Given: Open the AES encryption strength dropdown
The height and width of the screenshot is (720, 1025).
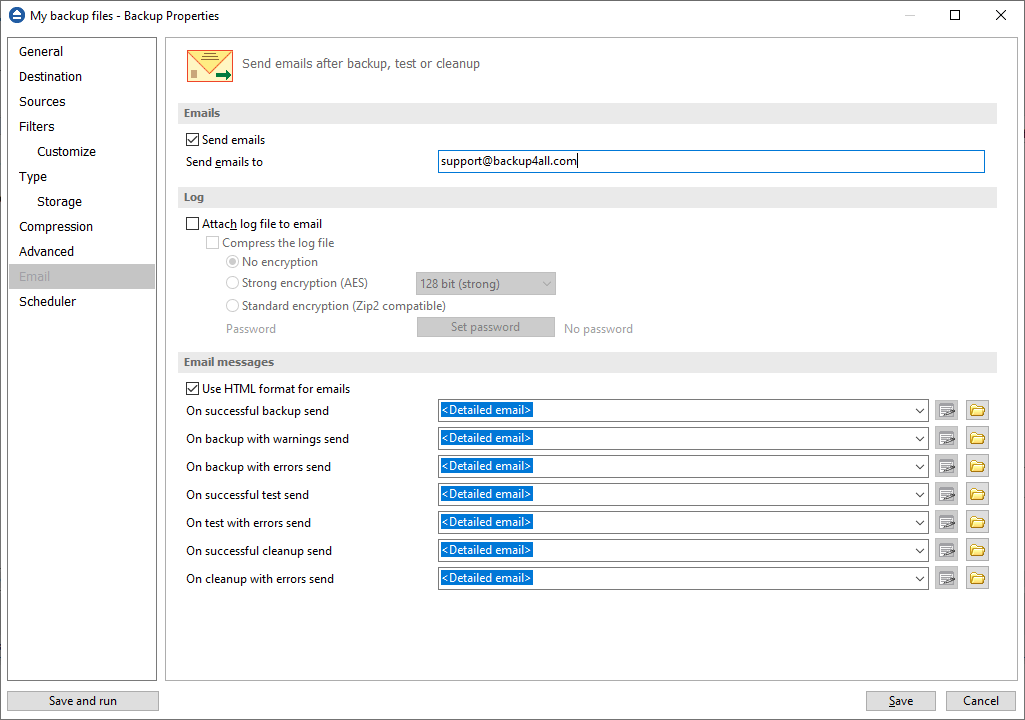Looking at the screenshot, I should (546, 283).
